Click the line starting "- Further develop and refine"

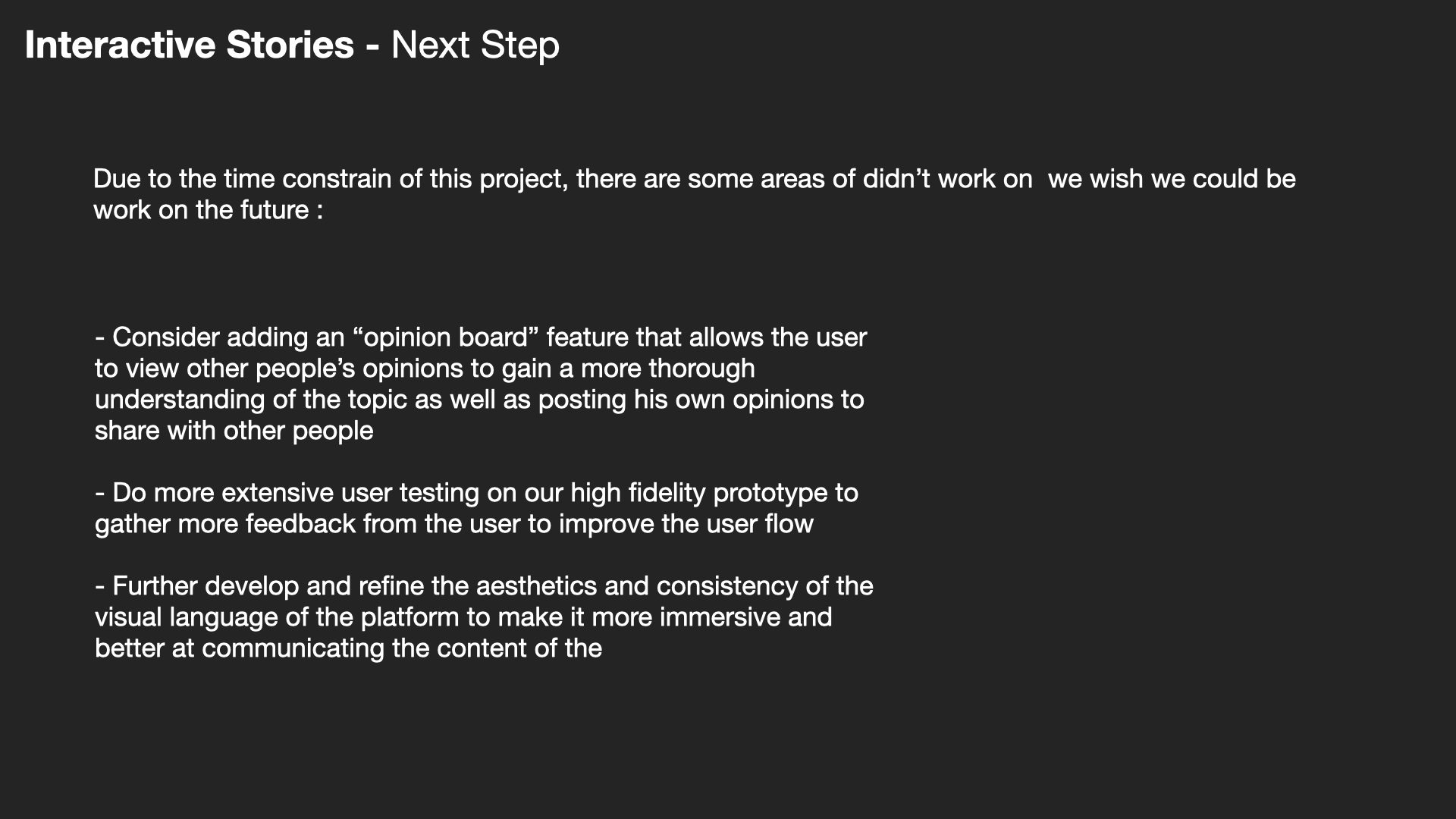[484, 586]
